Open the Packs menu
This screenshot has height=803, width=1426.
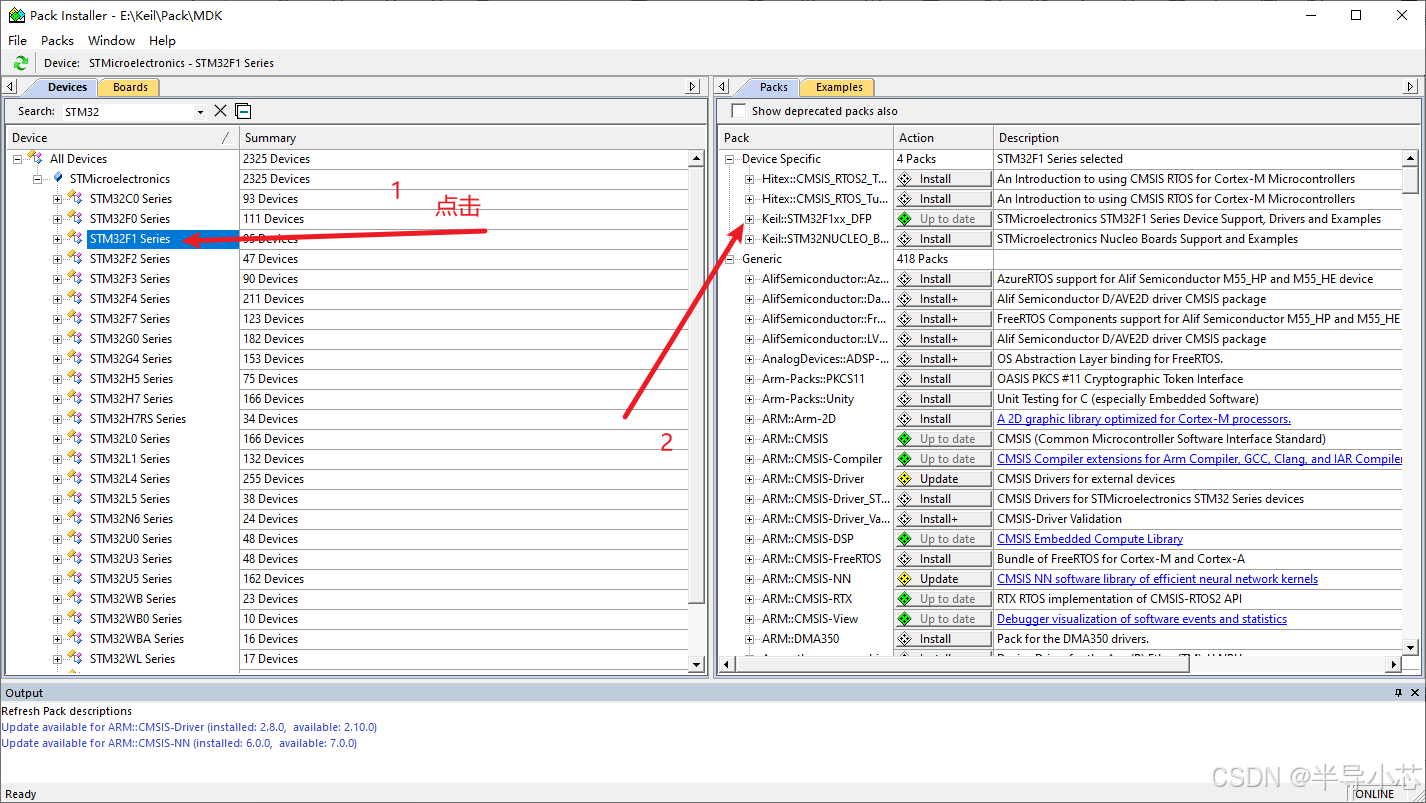tap(57, 40)
